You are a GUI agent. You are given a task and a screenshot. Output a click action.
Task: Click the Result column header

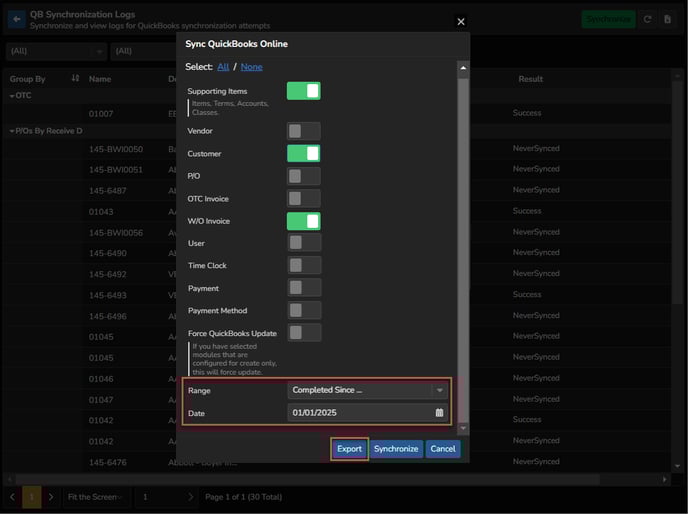(x=530, y=79)
